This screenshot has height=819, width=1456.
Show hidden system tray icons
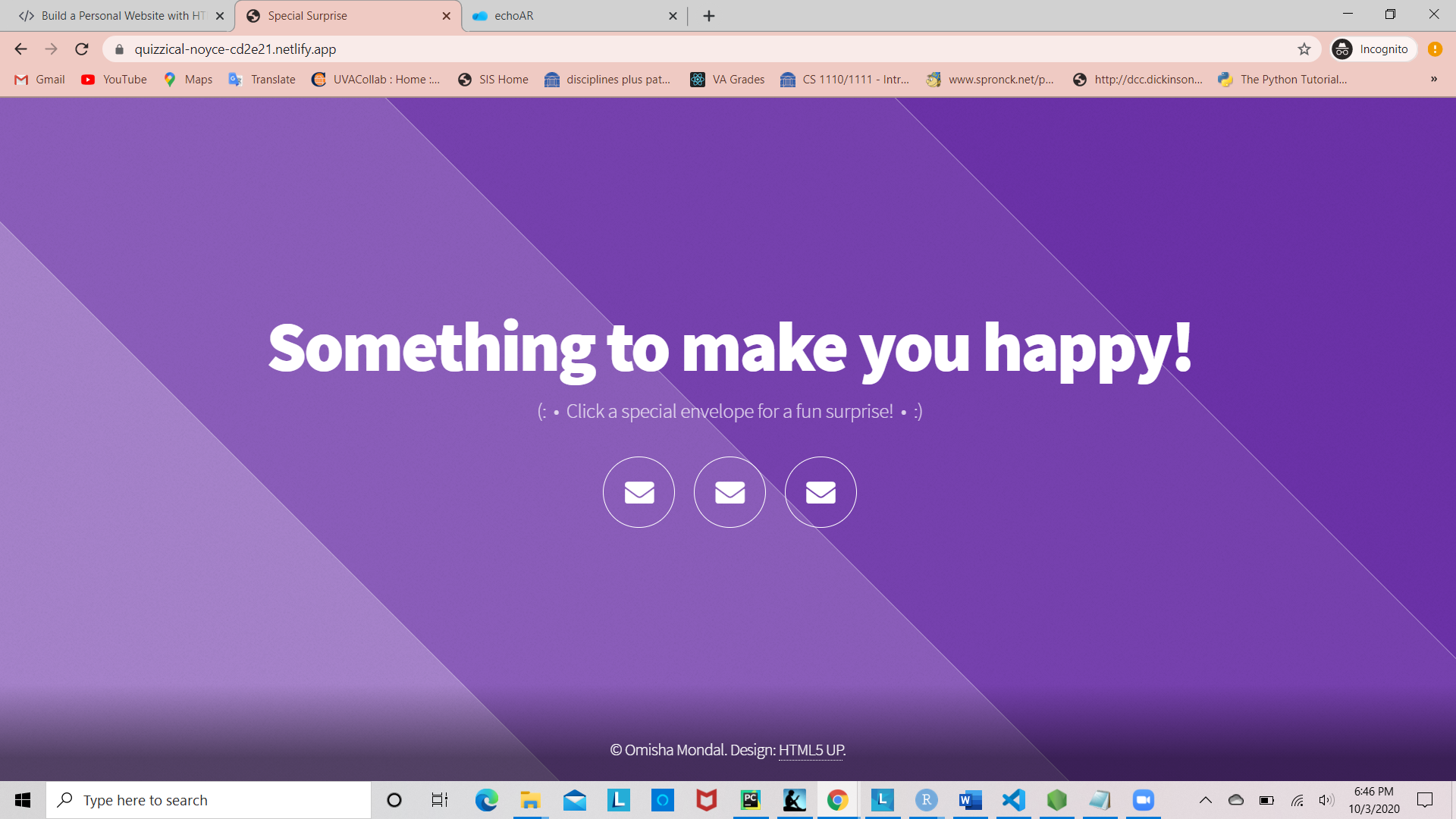pyautogui.click(x=1205, y=800)
